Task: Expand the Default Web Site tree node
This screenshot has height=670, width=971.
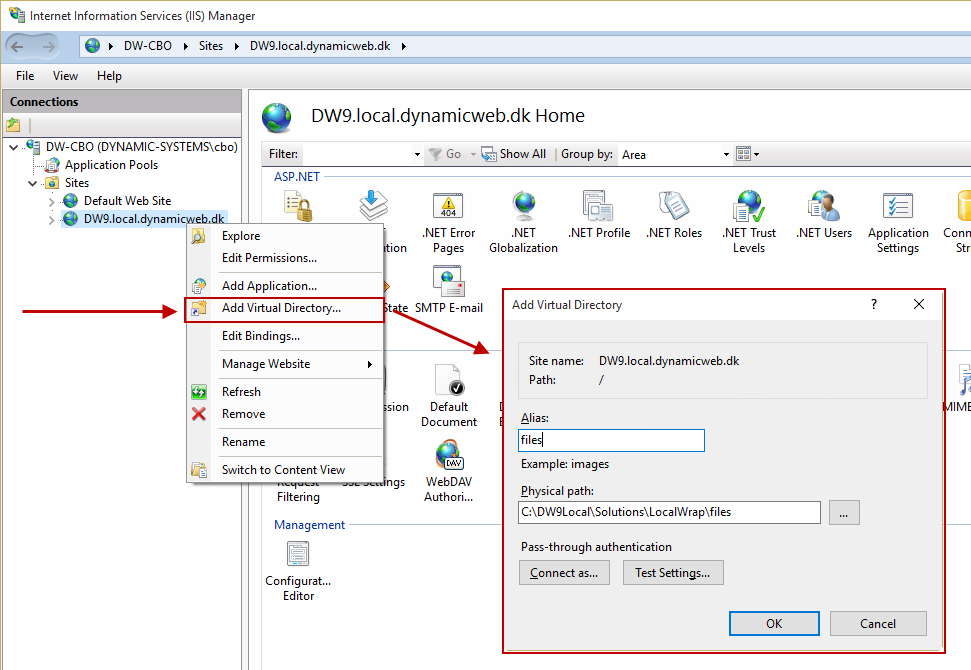Action: pyautogui.click(x=52, y=201)
